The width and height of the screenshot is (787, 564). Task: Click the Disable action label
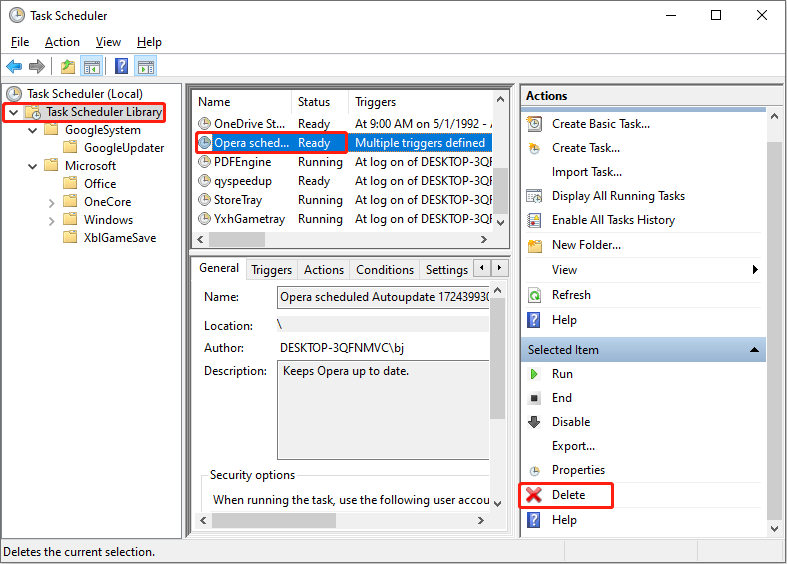click(571, 422)
